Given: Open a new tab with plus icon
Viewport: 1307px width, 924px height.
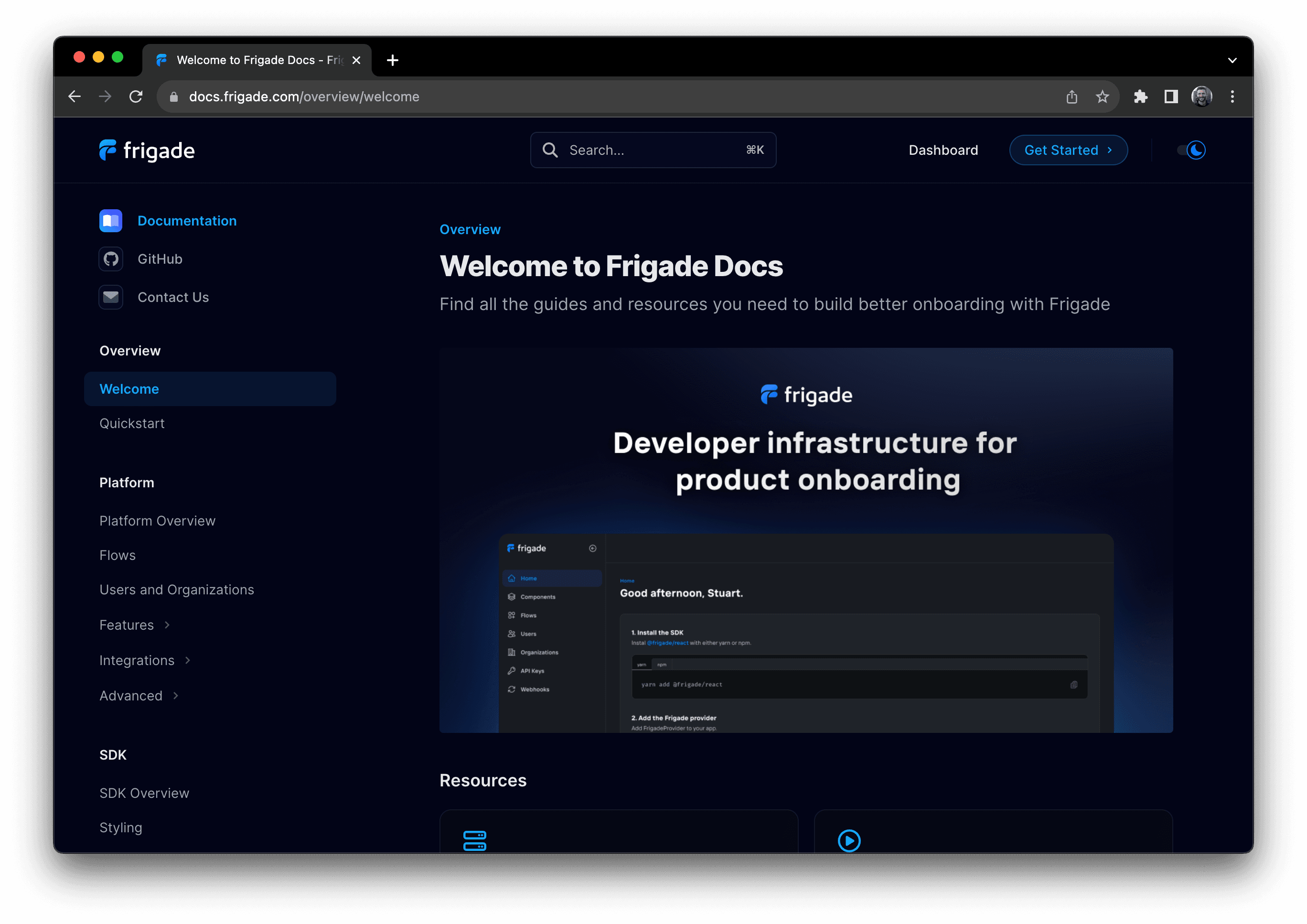Looking at the screenshot, I should (x=392, y=60).
